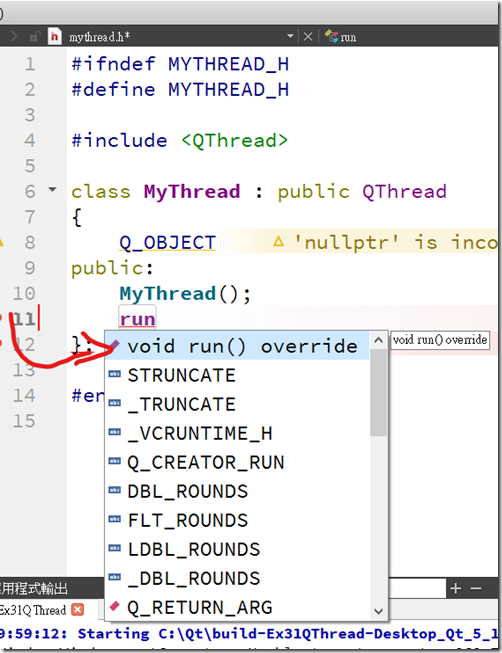Screen dimensions: 502x653
Task: Click macro icon beside Q_CREATOR_RUN
Action: point(115,461)
